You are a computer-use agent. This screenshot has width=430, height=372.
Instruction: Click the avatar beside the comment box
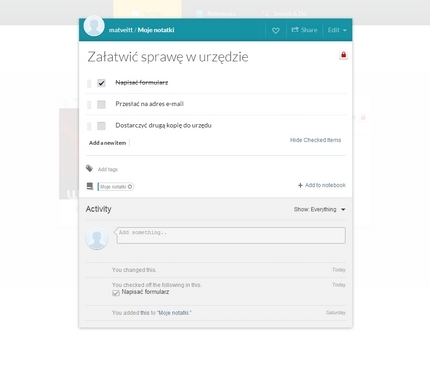click(97, 238)
